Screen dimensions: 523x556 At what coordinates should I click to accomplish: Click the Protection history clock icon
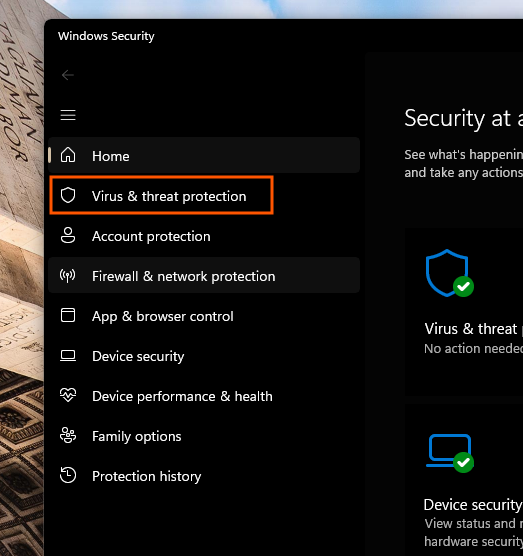pos(68,475)
